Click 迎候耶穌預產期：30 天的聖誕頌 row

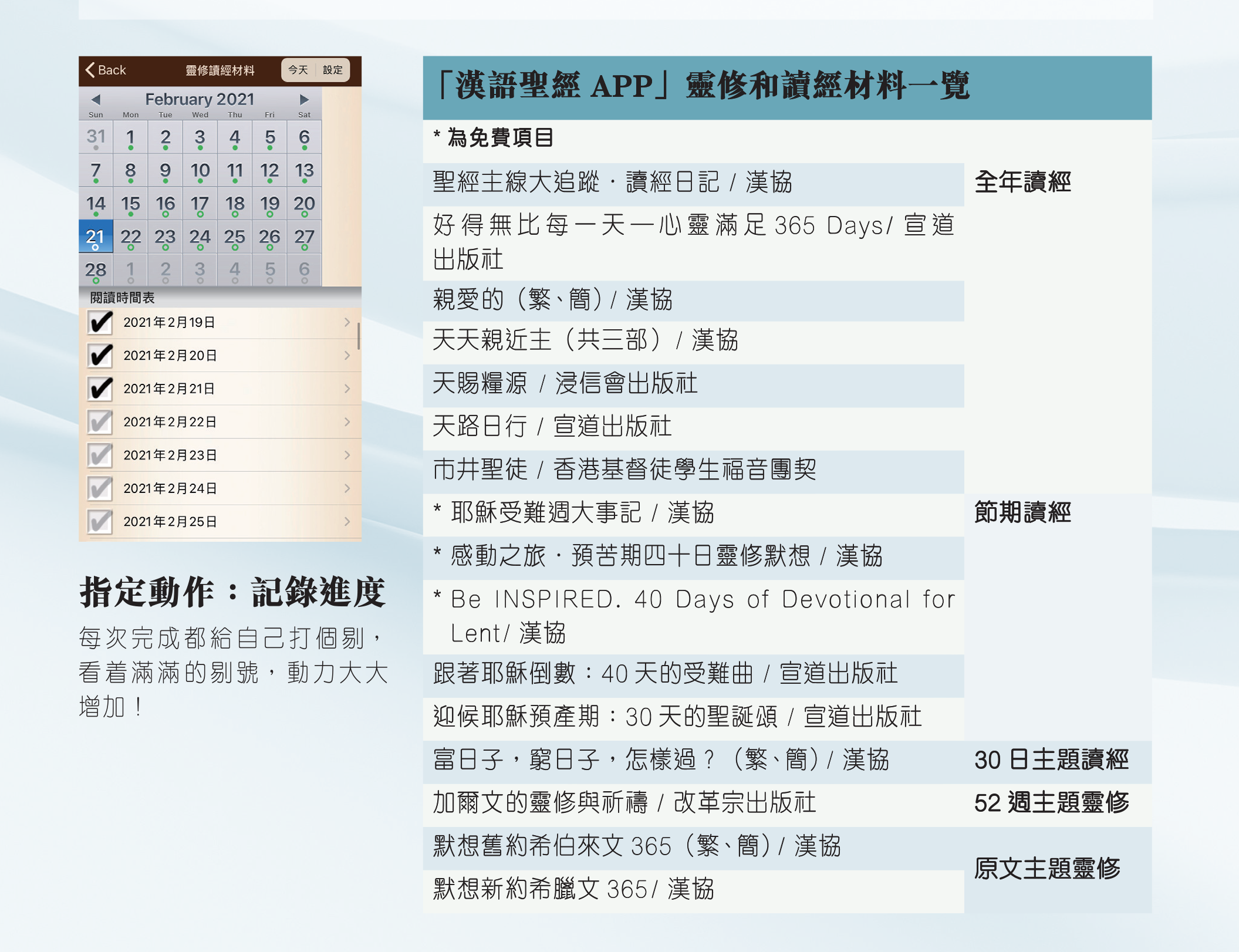point(693,718)
